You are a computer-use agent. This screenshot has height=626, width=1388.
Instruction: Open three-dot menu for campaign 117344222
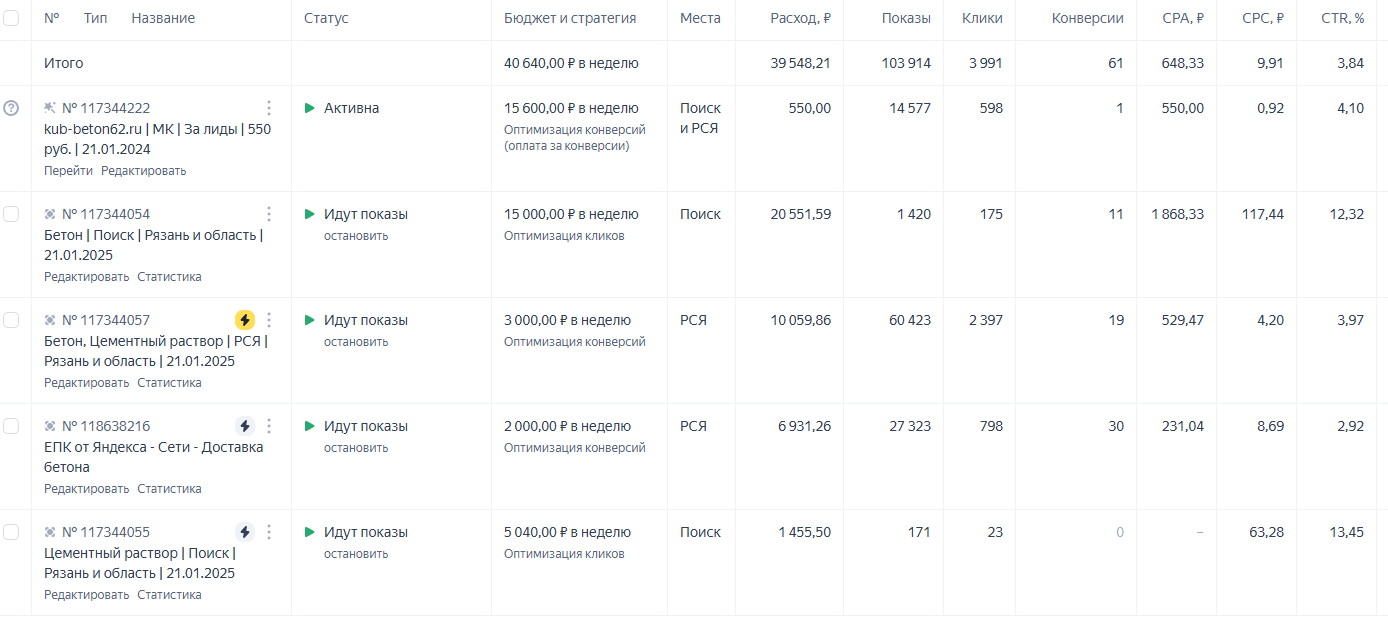(x=268, y=108)
